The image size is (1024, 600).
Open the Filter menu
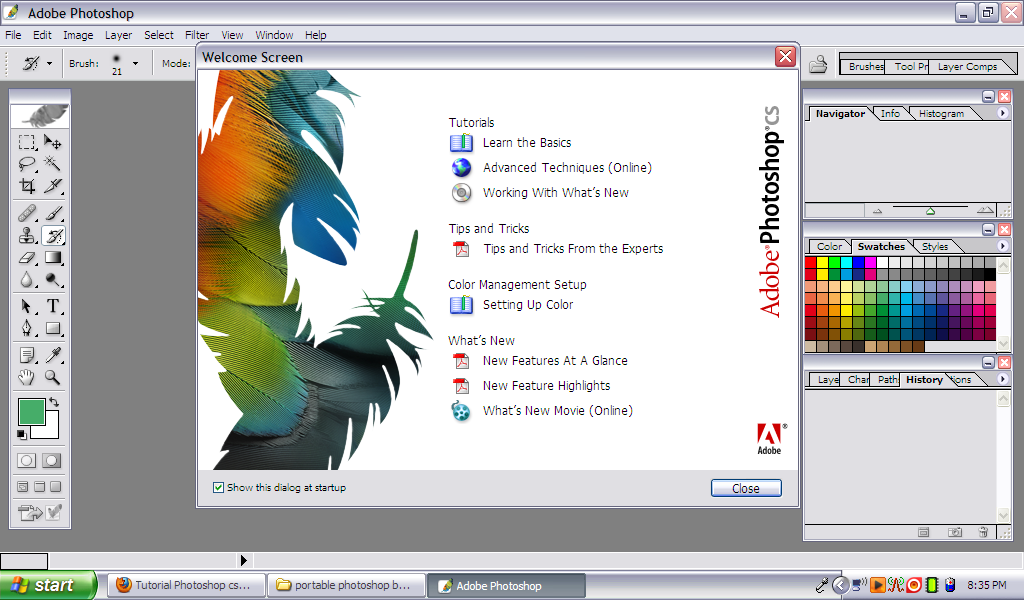click(197, 35)
